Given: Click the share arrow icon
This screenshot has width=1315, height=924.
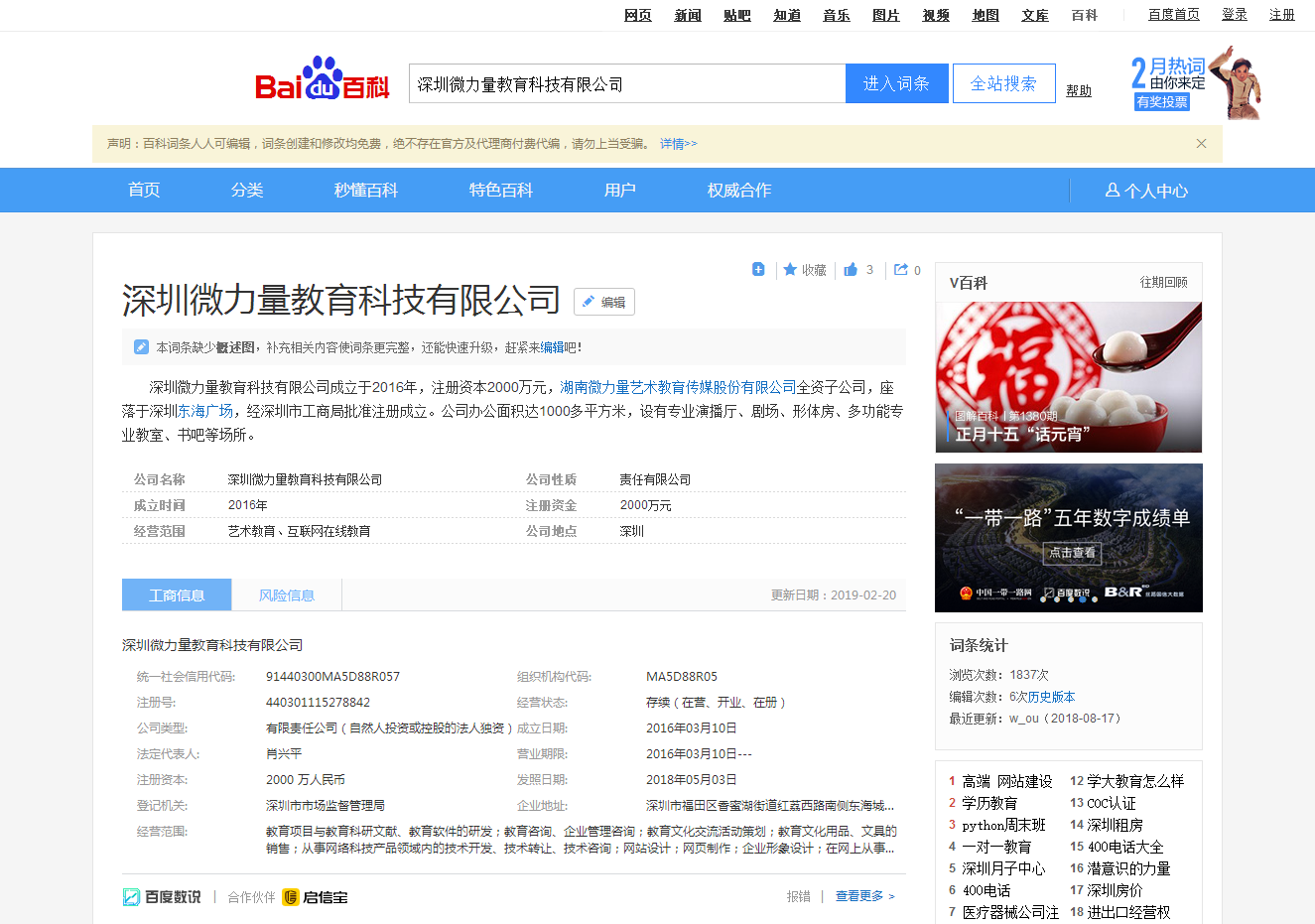Looking at the screenshot, I should coord(901,269).
